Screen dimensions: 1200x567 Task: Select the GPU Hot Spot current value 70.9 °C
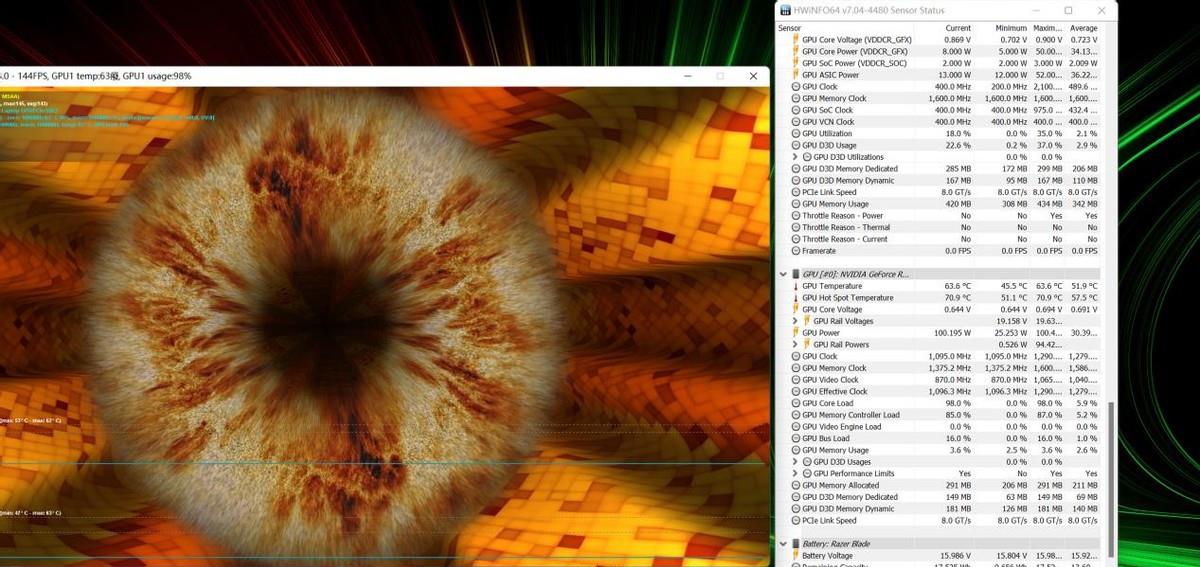point(958,298)
